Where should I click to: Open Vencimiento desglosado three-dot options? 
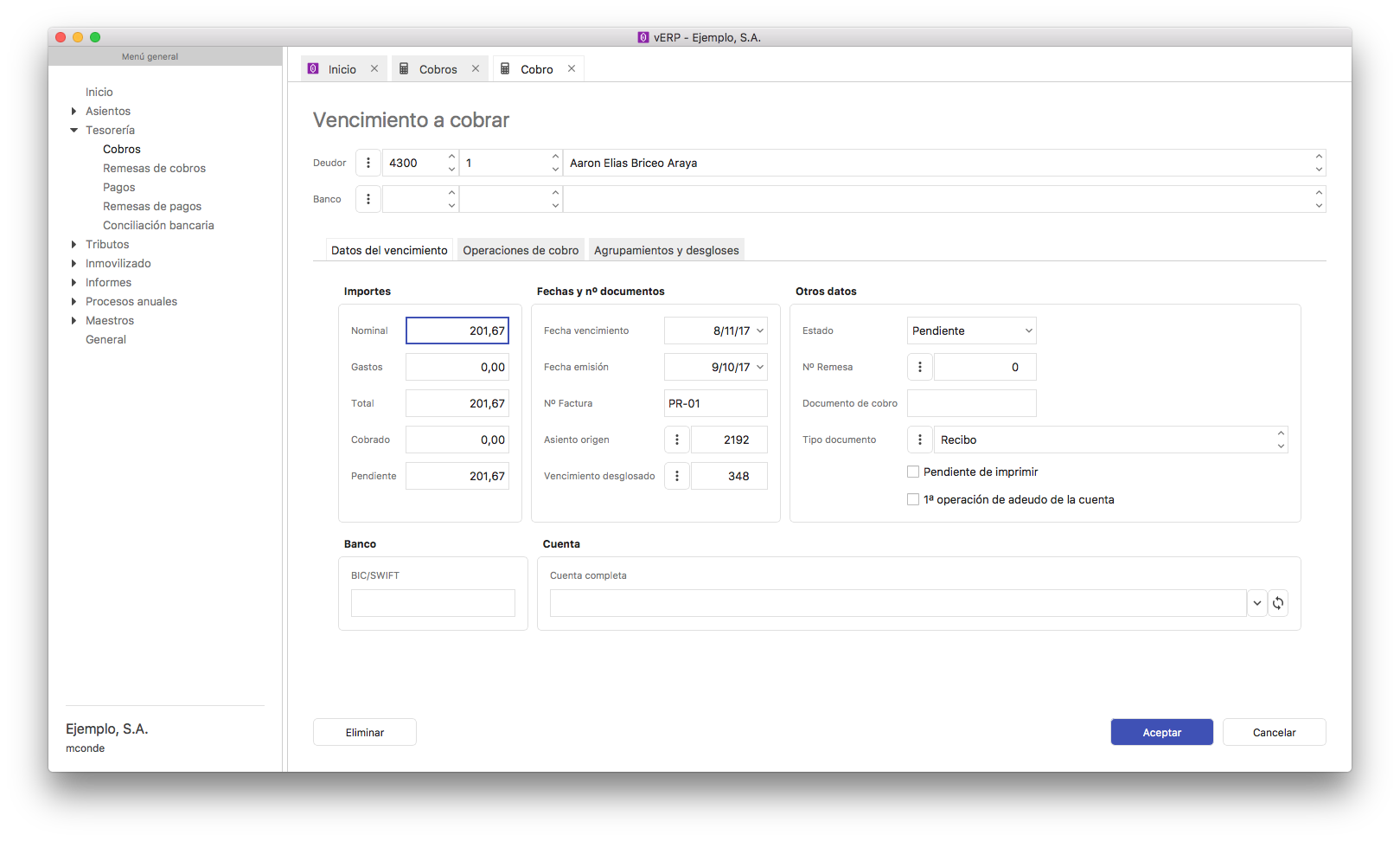point(677,476)
